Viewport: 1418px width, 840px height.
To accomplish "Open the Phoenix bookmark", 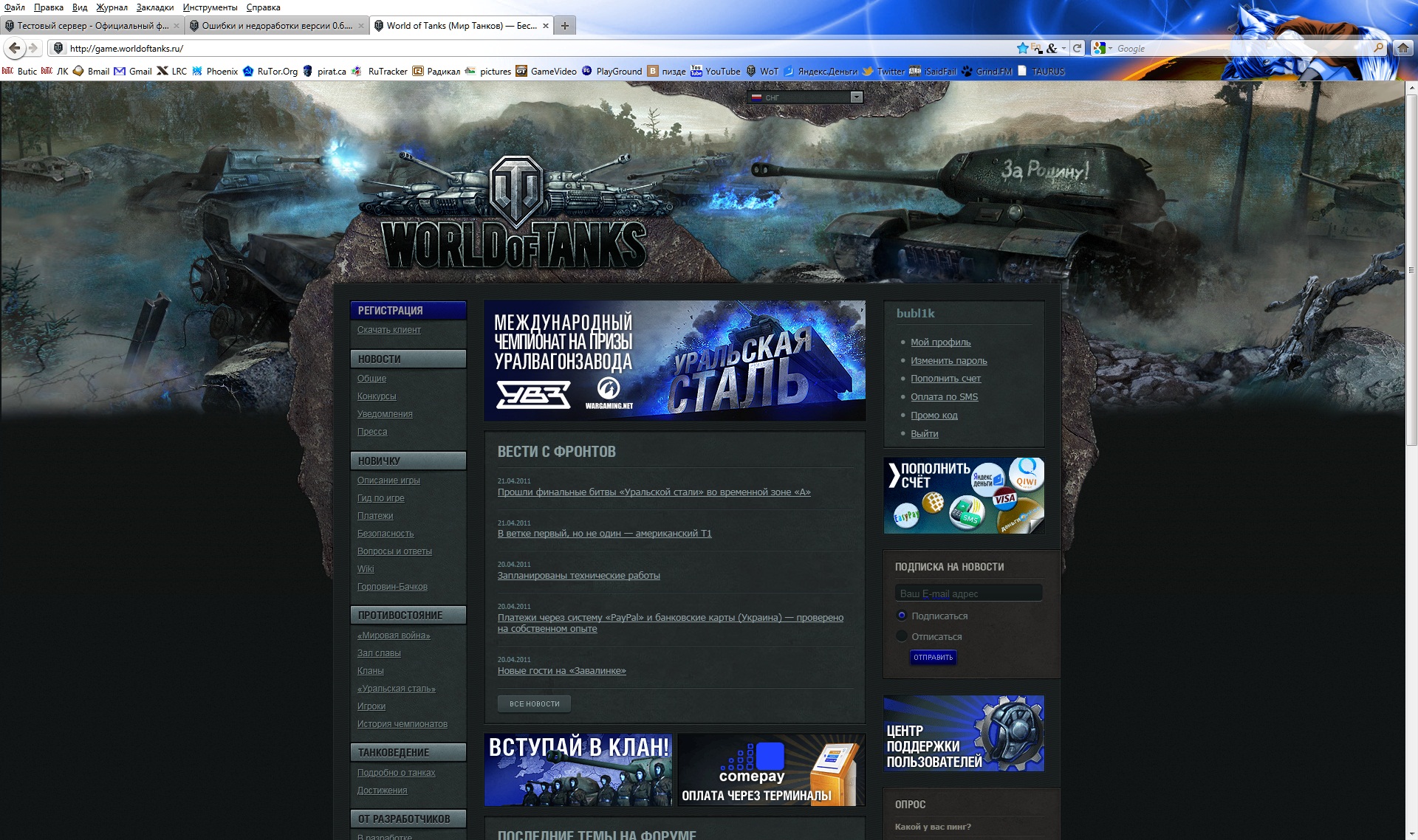I will pyautogui.click(x=215, y=72).
